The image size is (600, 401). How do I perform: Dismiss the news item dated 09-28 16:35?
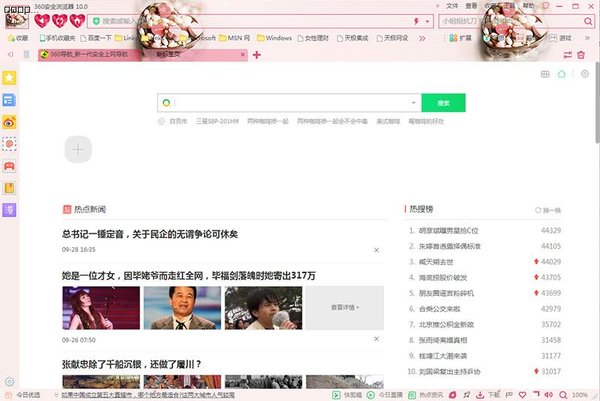[376, 250]
